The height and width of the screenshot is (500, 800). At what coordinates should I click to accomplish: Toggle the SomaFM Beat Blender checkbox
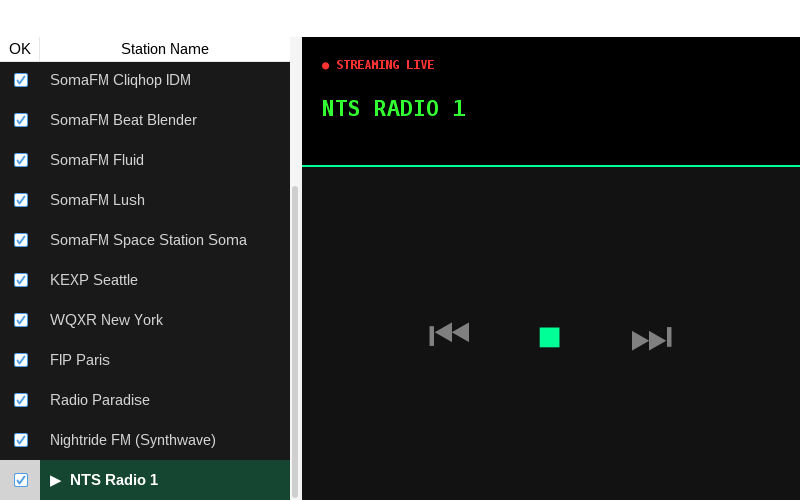point(21,120)
